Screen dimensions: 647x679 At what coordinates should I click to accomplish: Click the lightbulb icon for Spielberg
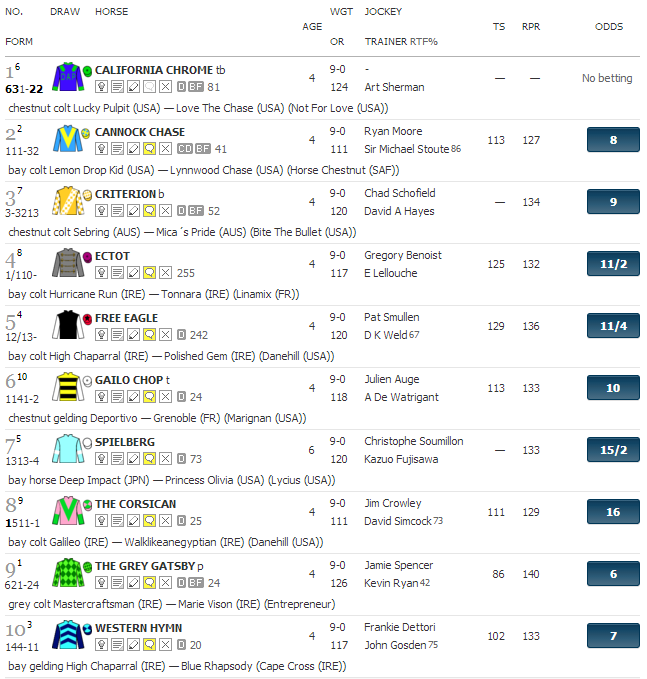pyautogui.click(x=101, y=459)
